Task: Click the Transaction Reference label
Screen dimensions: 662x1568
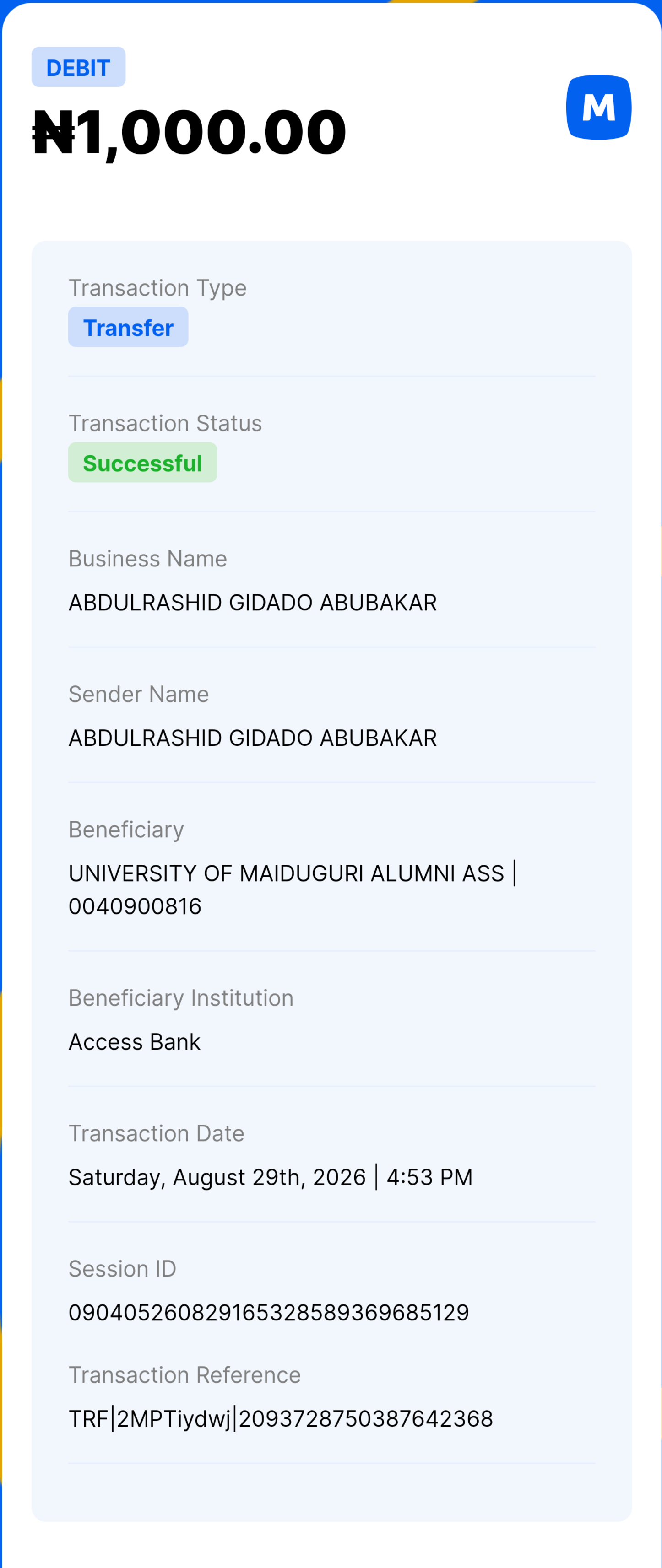Action: pyautogui.click(x=184, y=1375)
